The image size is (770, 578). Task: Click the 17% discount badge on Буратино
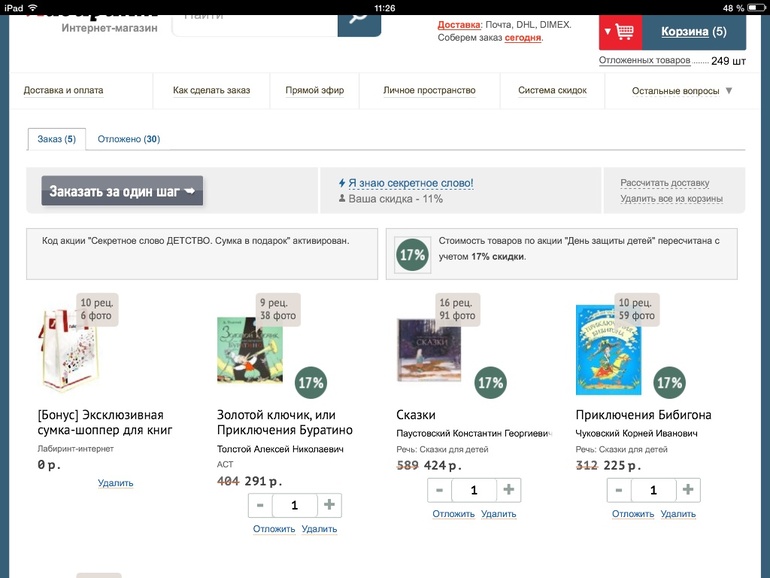310,383
